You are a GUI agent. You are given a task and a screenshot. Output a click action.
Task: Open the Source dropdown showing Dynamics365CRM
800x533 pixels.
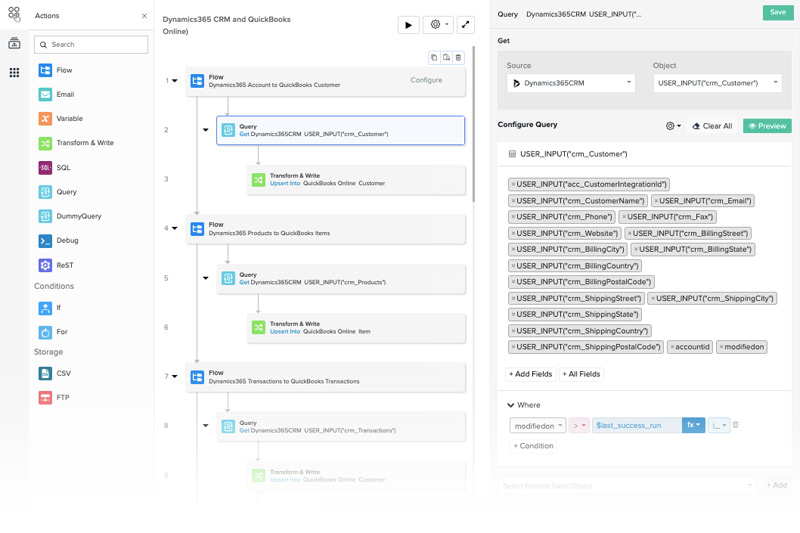pos(570,83)
